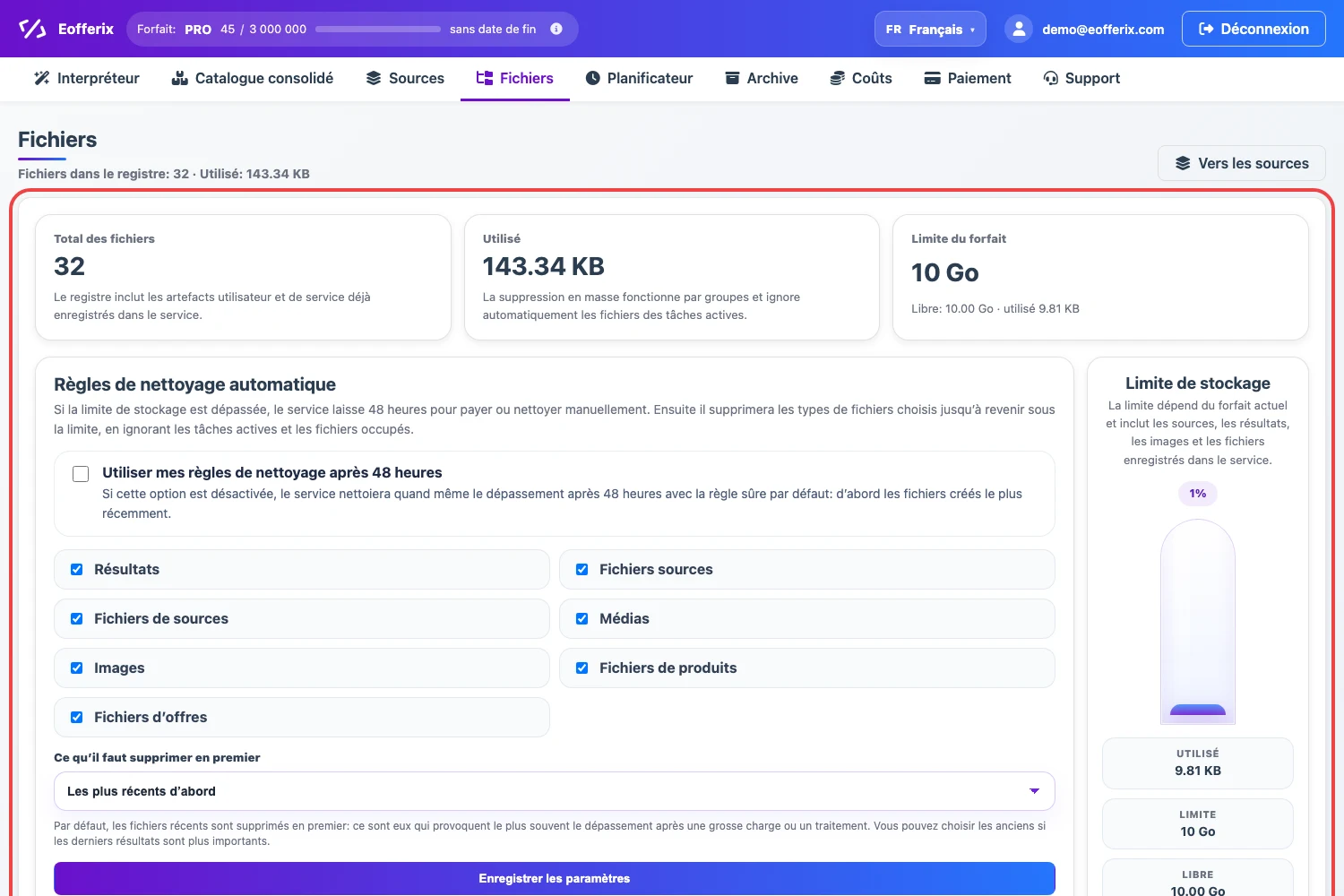Go to the Planificateur tab
This screenshot has width=1344, height=896.
pyautogui.click(x=639, y=78)
